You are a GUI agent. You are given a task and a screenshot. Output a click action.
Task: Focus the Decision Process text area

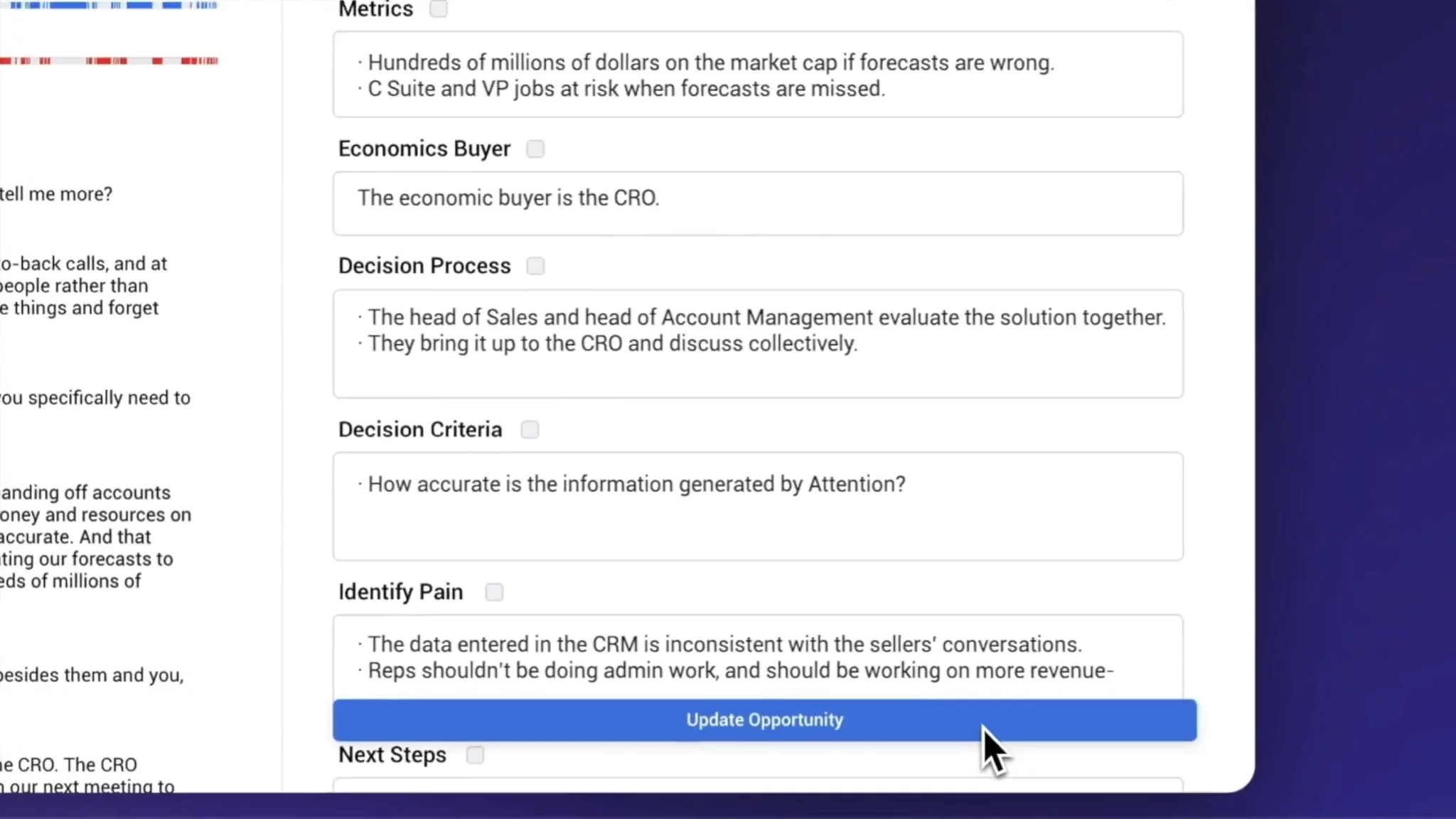758,343
